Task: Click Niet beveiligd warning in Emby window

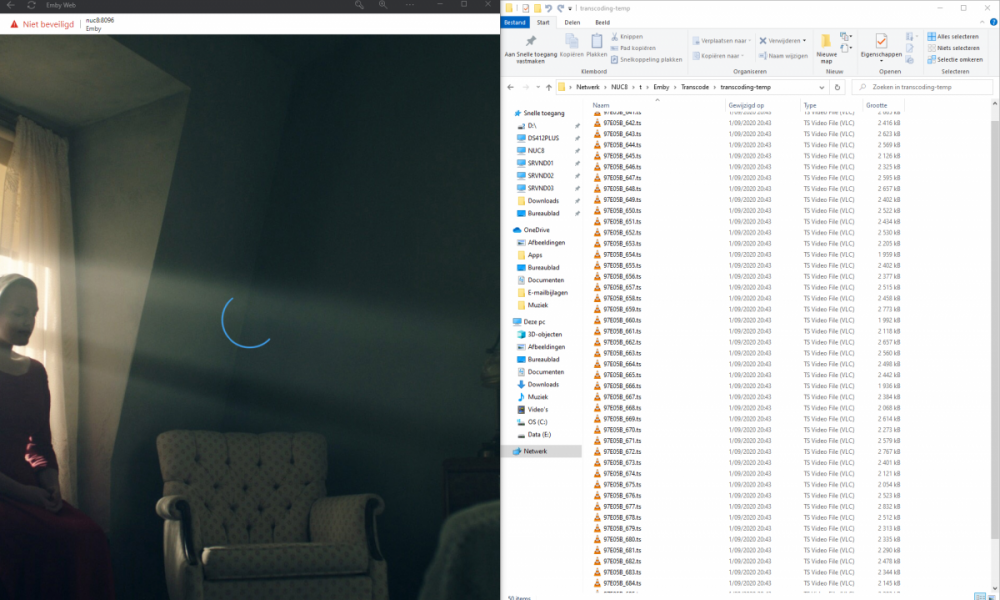Action: [42, 24]
